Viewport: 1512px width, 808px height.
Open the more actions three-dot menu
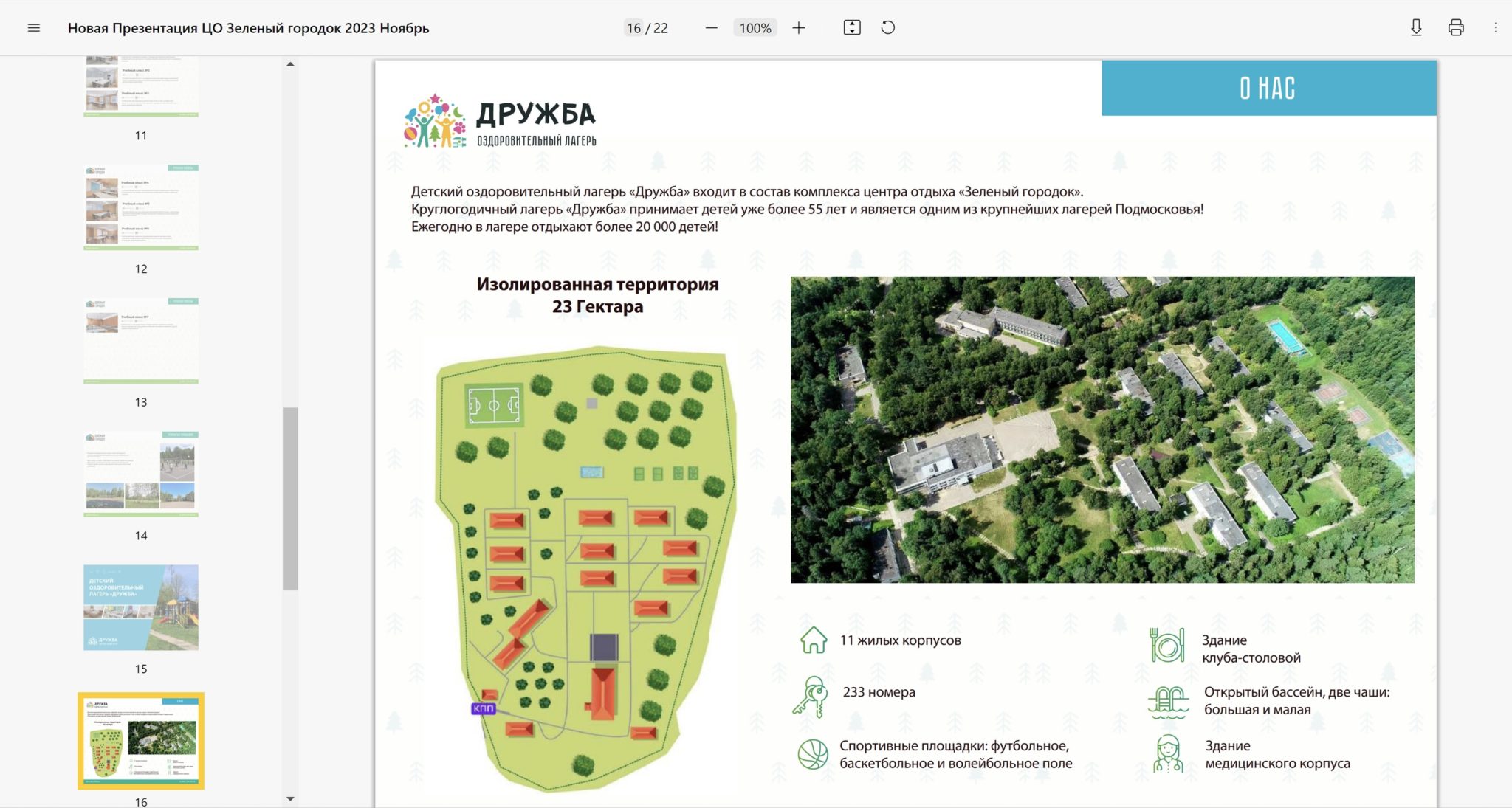point(1496,28)
